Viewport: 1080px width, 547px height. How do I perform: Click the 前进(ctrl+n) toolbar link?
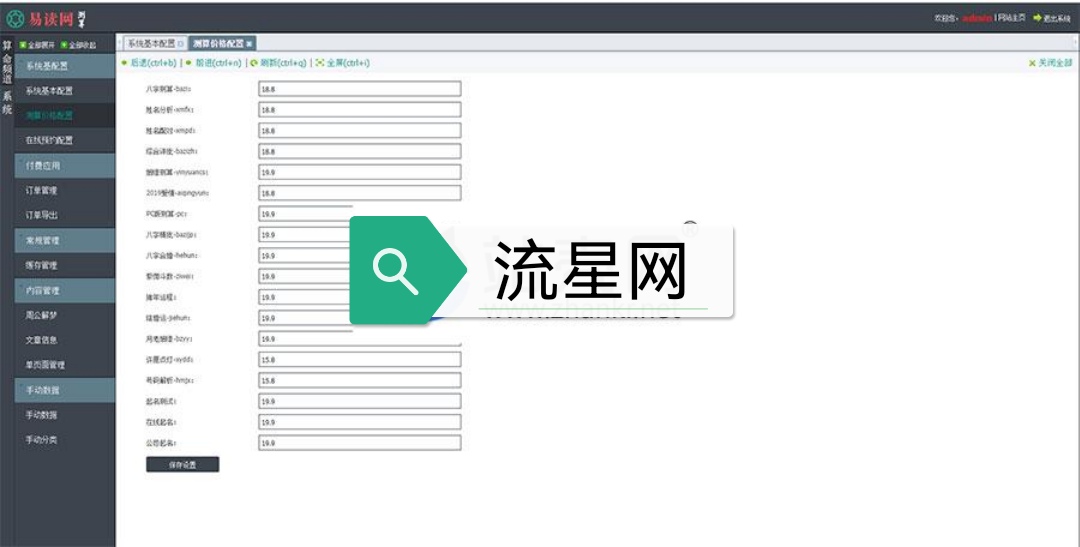[218, 63]
